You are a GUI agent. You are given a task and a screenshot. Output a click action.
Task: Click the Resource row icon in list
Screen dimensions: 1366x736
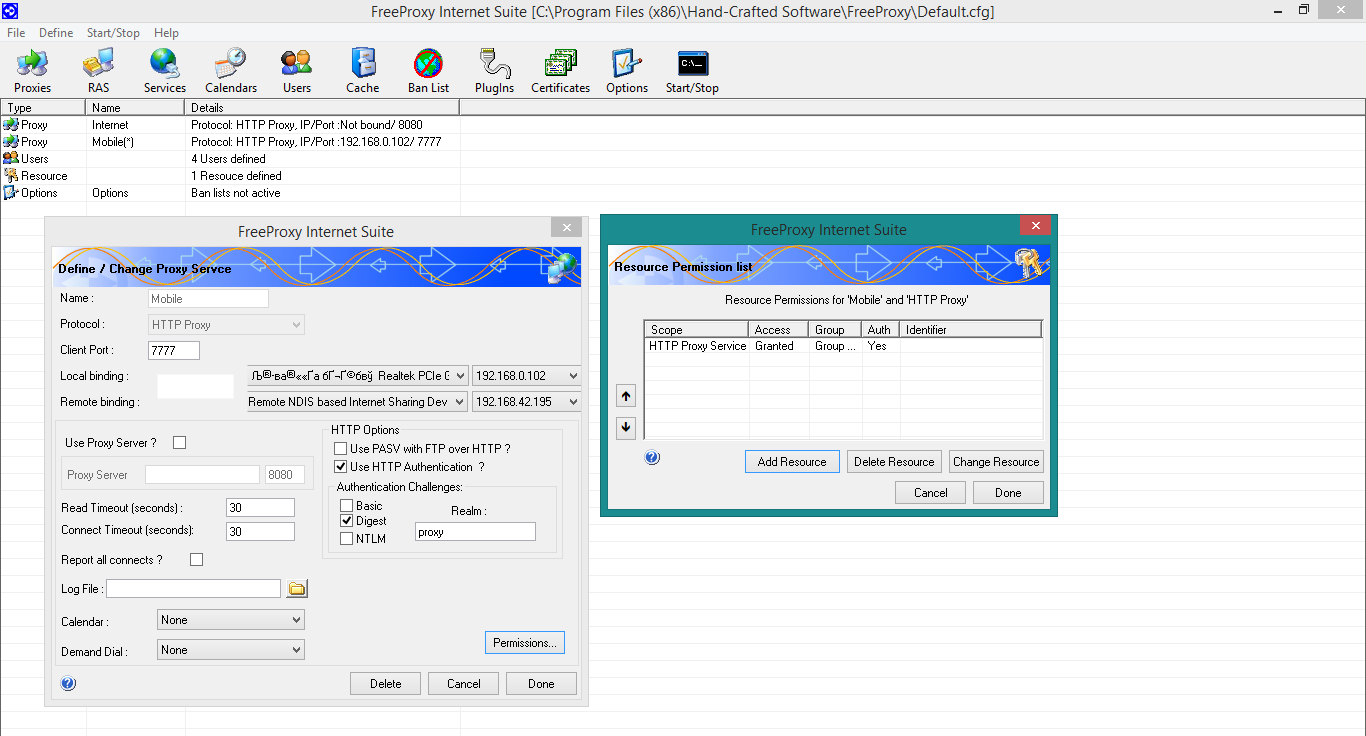[11, 175]
